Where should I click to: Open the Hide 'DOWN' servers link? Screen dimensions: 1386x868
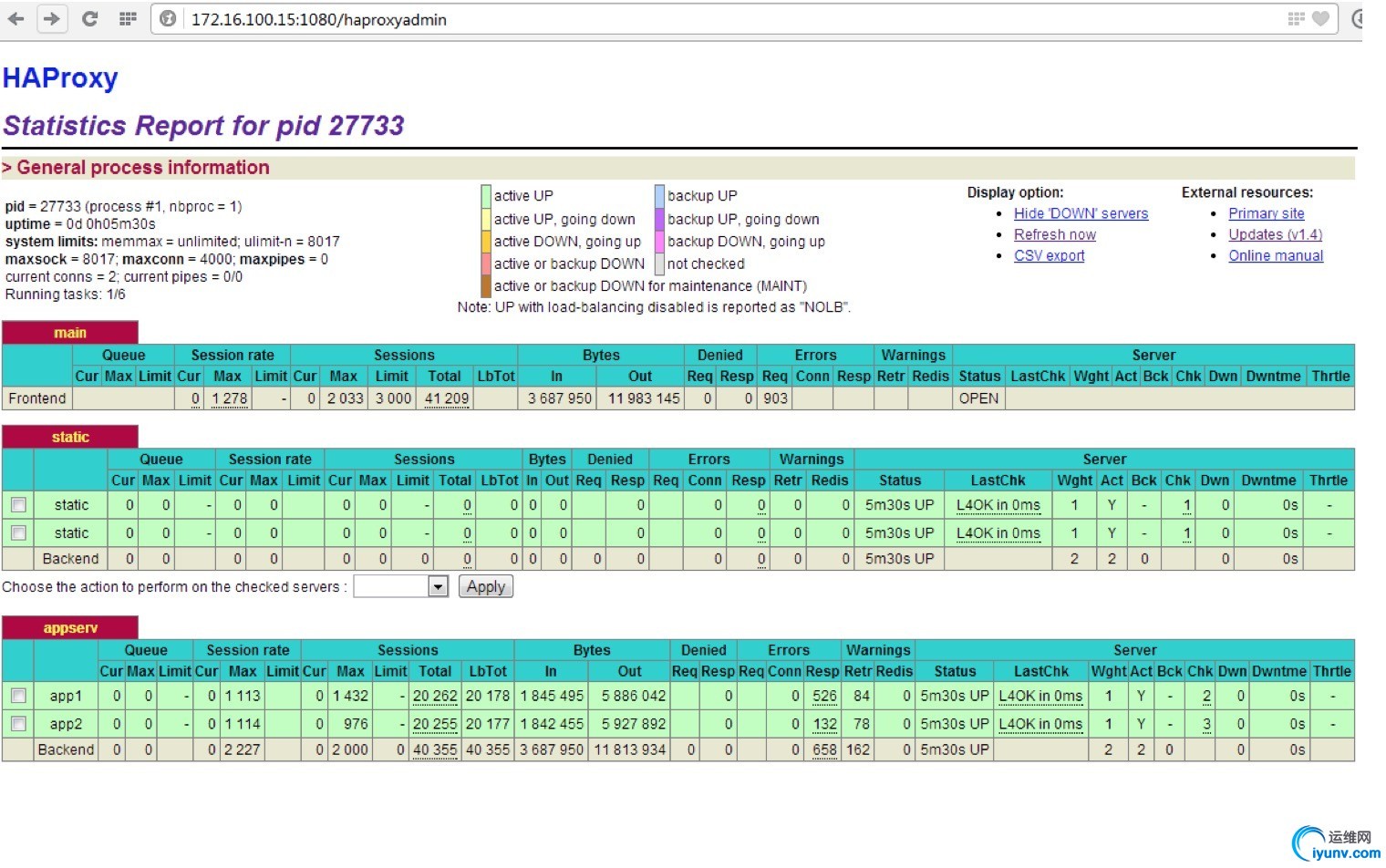(1081, 213)
